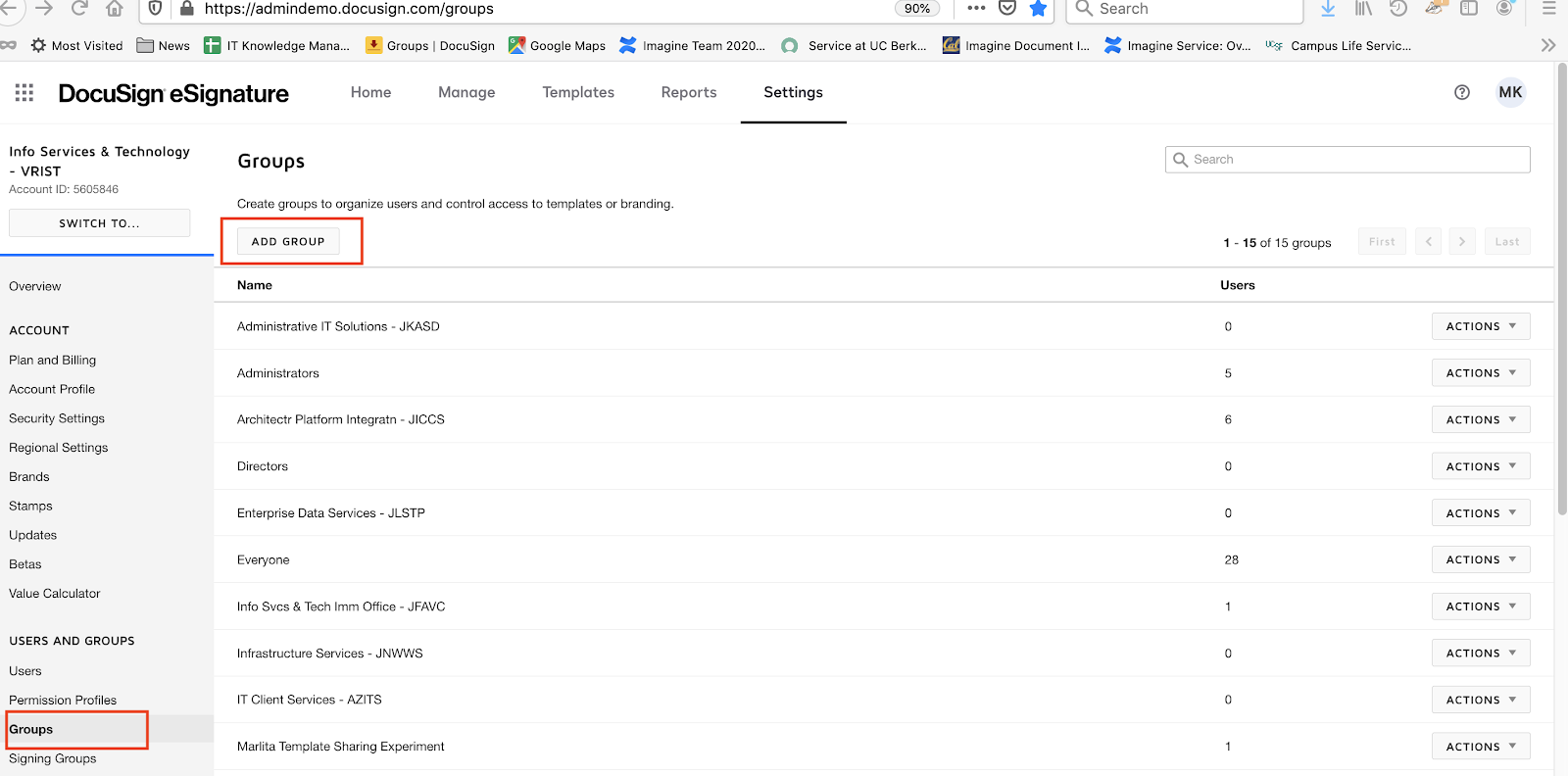Open Plan and Billing settings
The image size is (1568, 776).
tap(53, 360)
